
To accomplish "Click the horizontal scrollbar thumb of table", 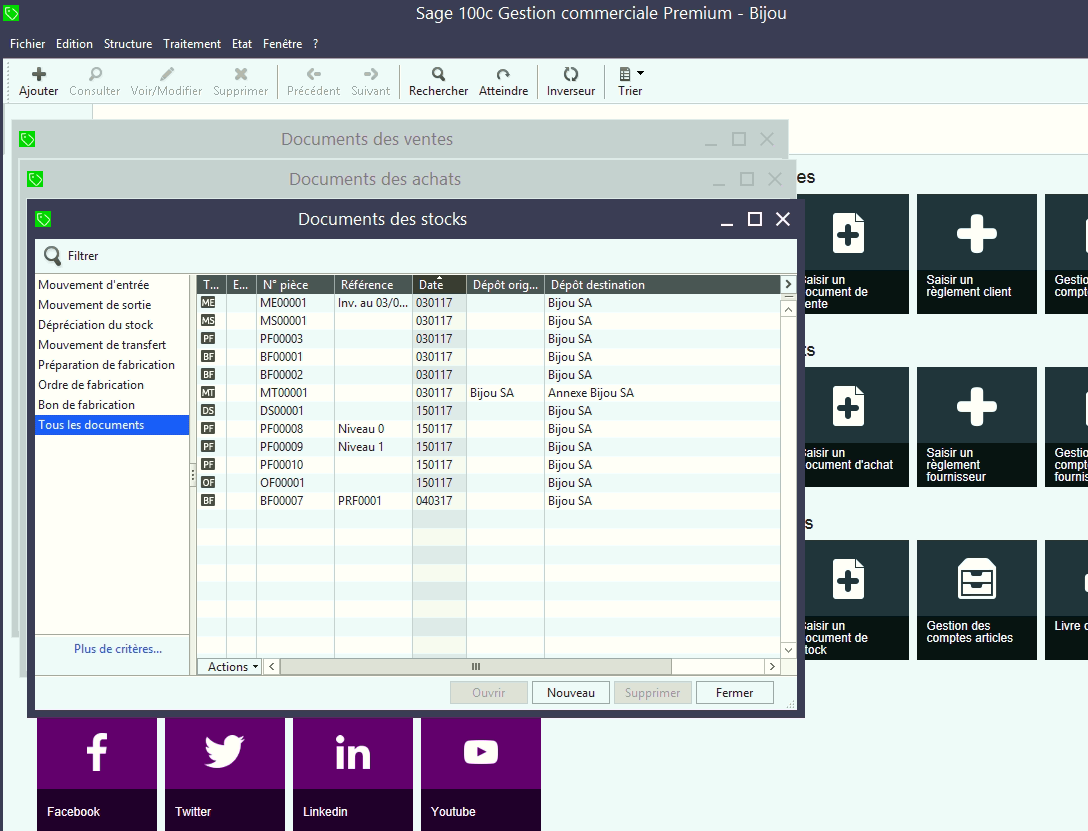I will tap(475, 667).
